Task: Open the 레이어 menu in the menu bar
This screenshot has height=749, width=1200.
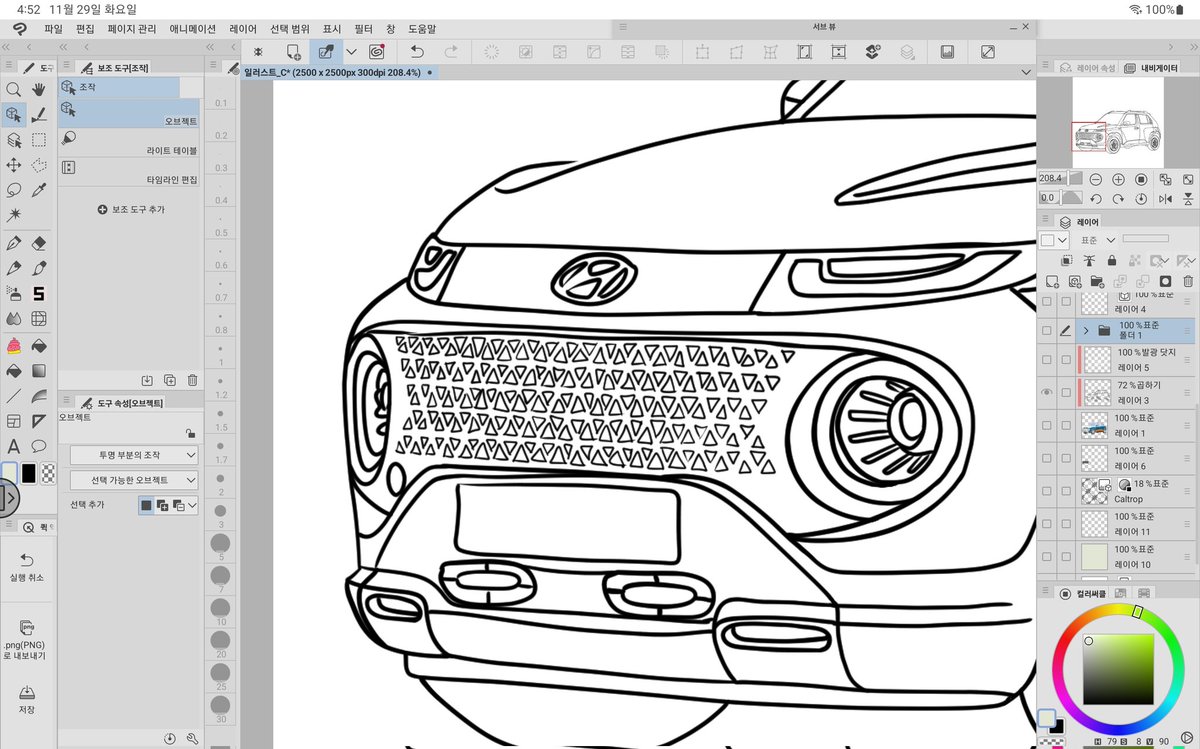Action: coord(243,29)
